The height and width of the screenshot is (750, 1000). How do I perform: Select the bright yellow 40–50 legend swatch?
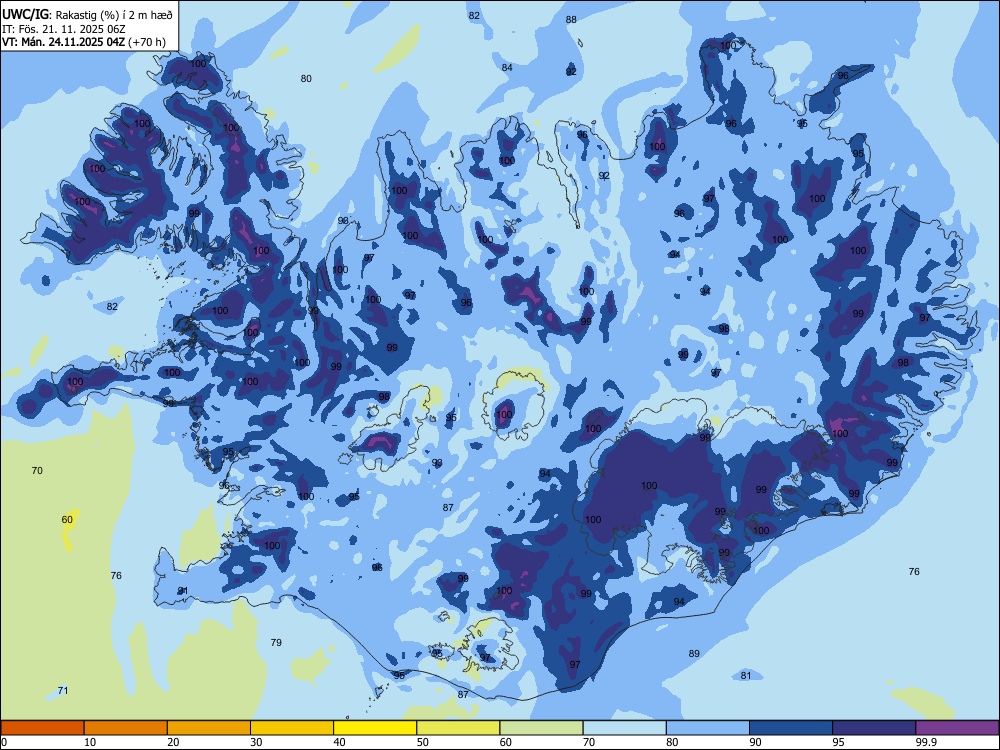point(375,728)
